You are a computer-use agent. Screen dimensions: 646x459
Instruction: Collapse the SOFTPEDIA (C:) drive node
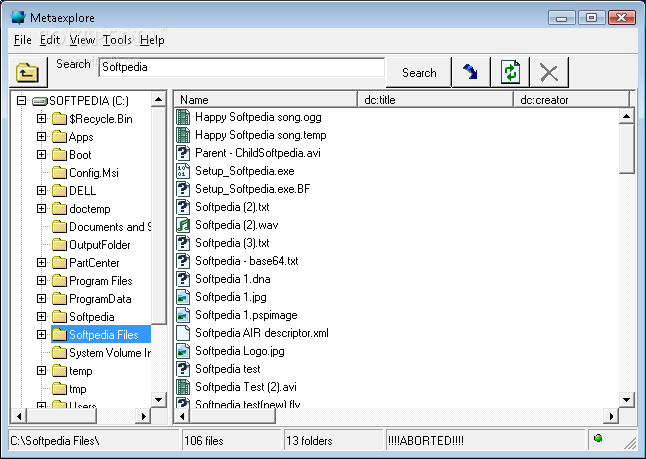click(21, 101)
